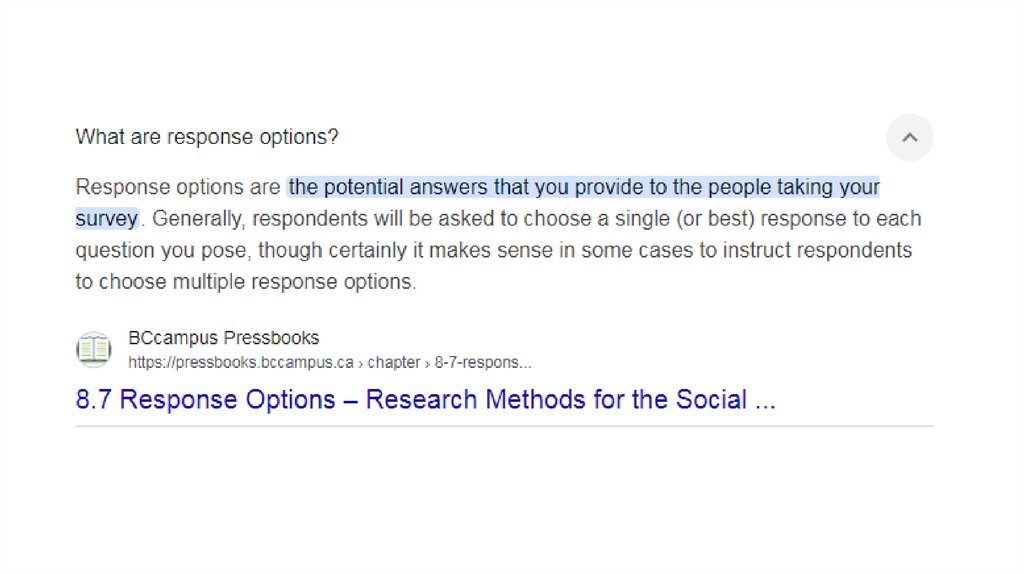Click the last line "to choose multiple response options."

(x=245, y=282)
